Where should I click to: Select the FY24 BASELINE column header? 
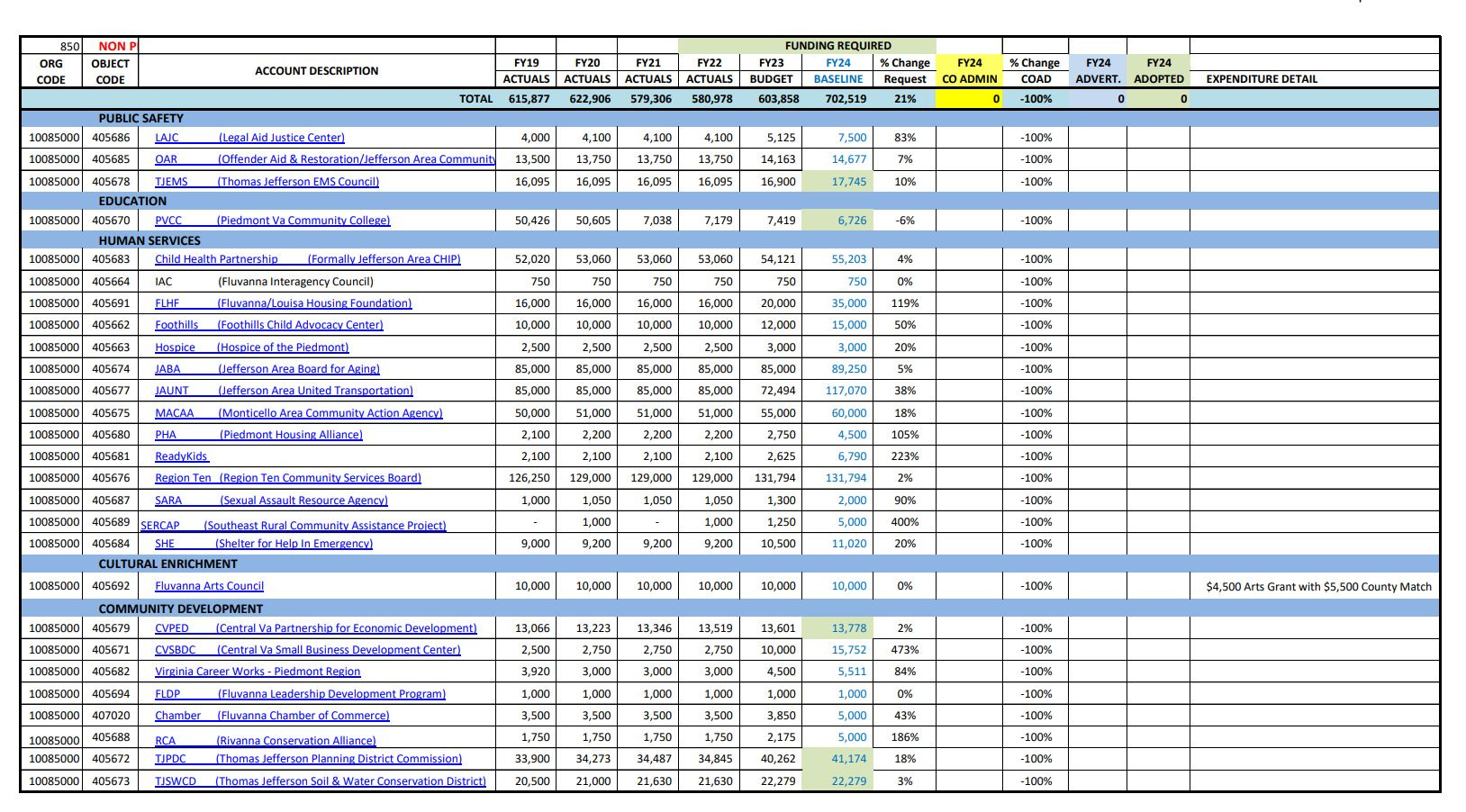click(x=837, y=71)
